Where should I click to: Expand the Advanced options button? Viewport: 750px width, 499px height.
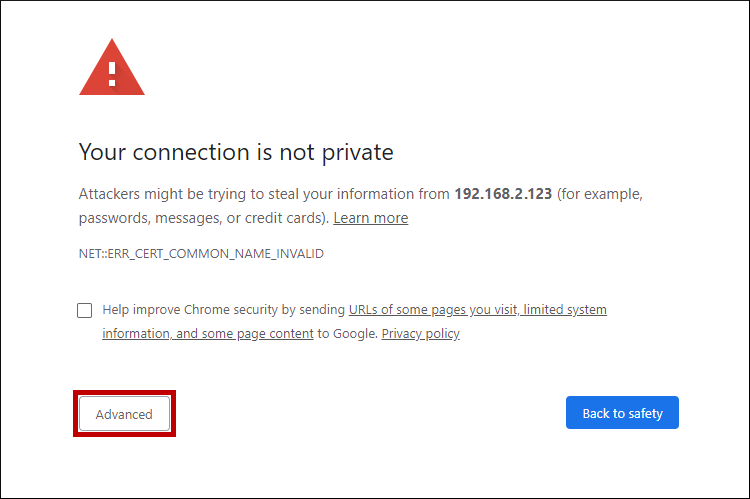[x=124, y=414]
